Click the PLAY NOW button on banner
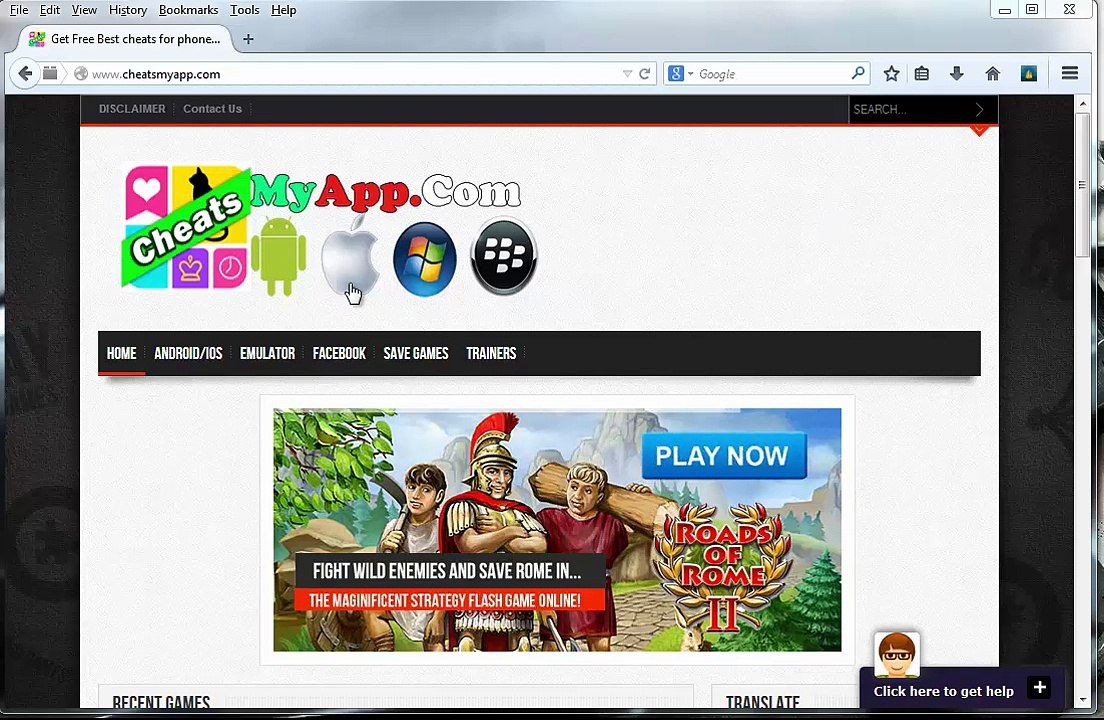The height and width of the screenshot is (720, 1104). [x=723, y=455]
